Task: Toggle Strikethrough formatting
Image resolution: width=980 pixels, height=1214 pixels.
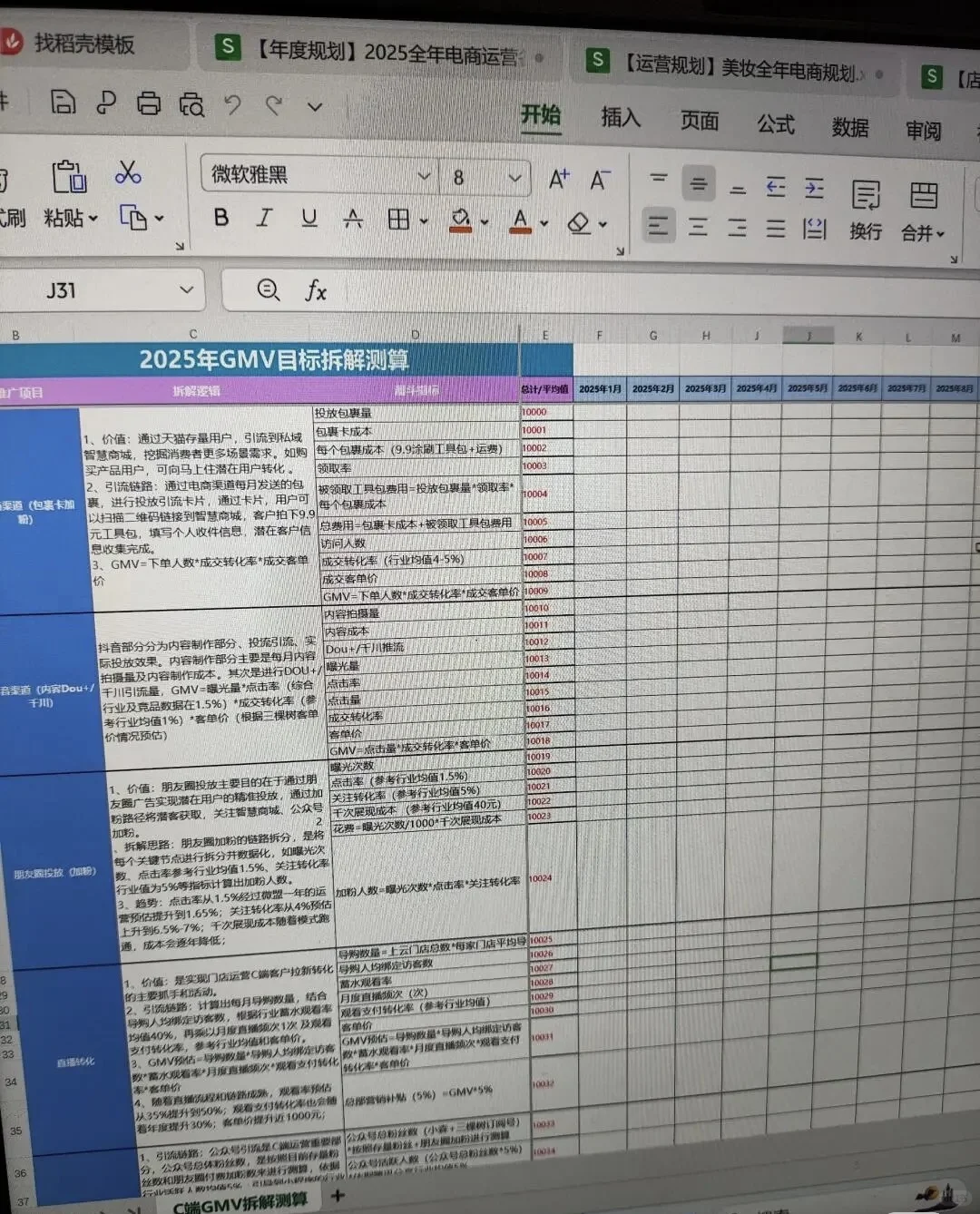Action: point(353,219)
